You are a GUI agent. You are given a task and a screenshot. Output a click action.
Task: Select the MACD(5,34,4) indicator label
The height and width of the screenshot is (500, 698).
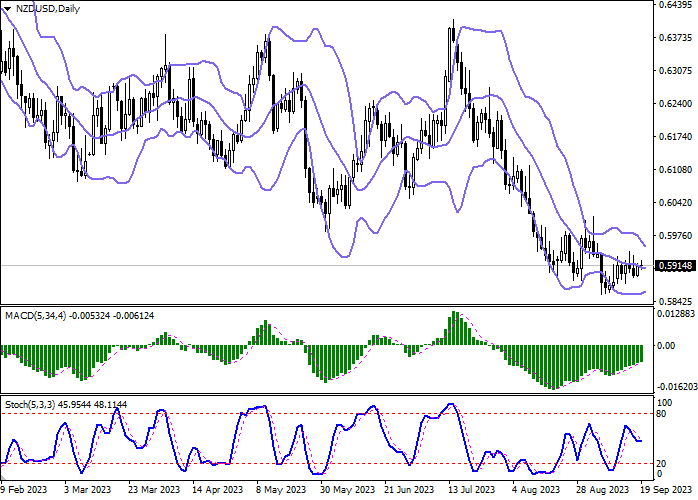pyautogui.click(x=36, y=316)
